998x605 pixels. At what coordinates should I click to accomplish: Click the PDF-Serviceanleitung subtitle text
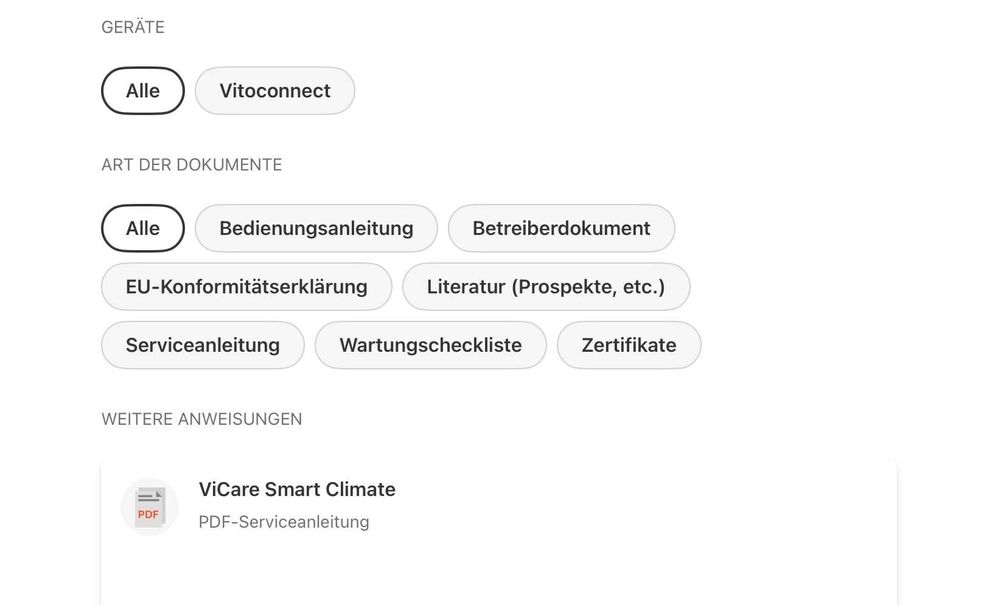point(284,522)
